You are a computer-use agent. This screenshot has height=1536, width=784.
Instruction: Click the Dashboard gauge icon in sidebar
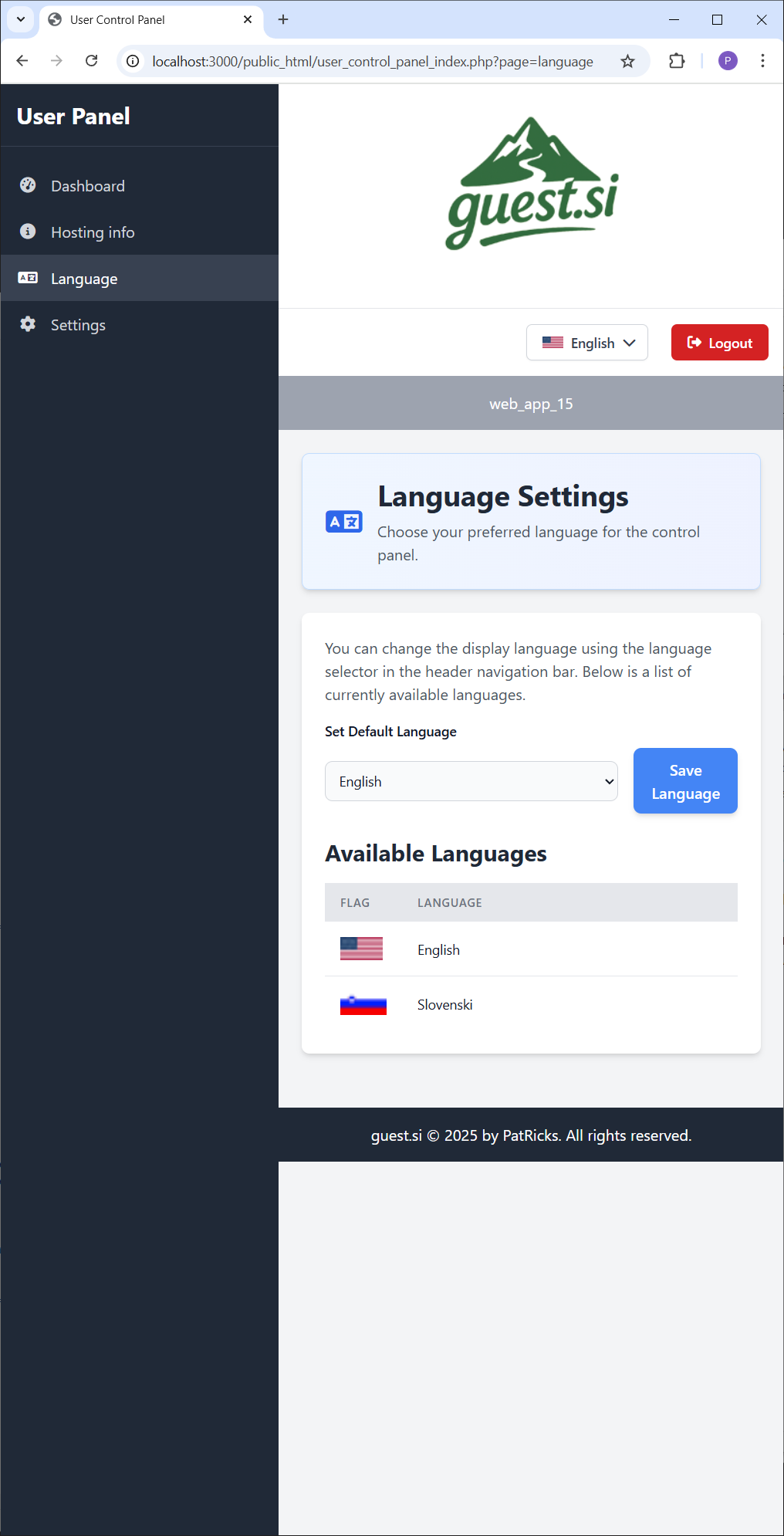(x=28, y=185)
